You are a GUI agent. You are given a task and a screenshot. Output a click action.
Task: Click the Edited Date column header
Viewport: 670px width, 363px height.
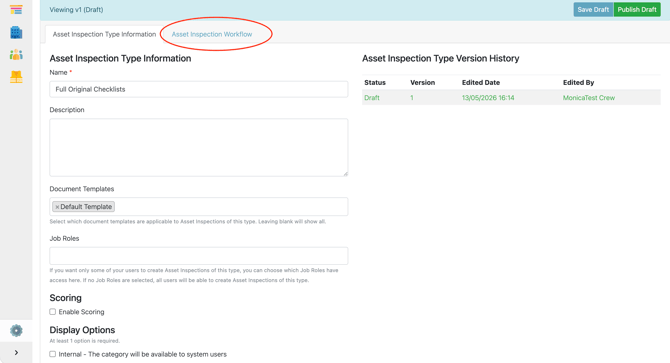(x=481, y=82)
